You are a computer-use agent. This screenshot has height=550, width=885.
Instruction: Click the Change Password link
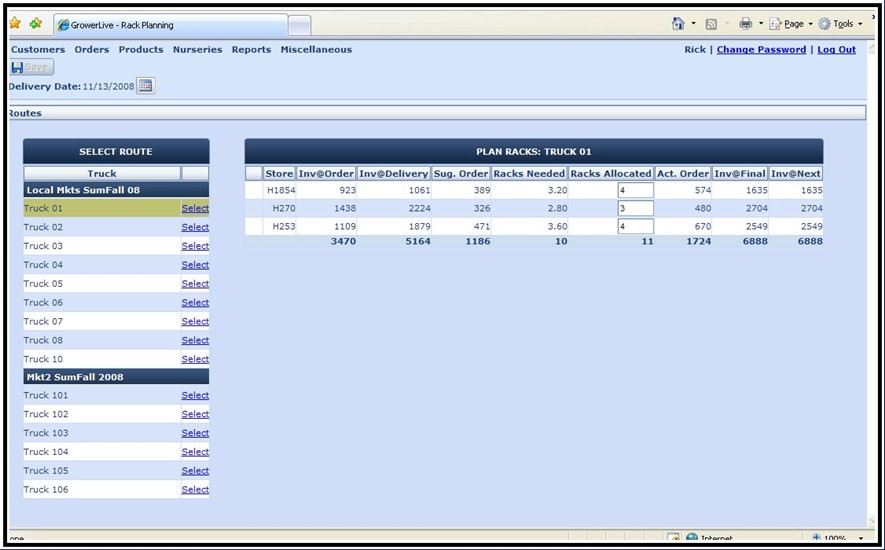pyautogui.click(x=761, y=50)
